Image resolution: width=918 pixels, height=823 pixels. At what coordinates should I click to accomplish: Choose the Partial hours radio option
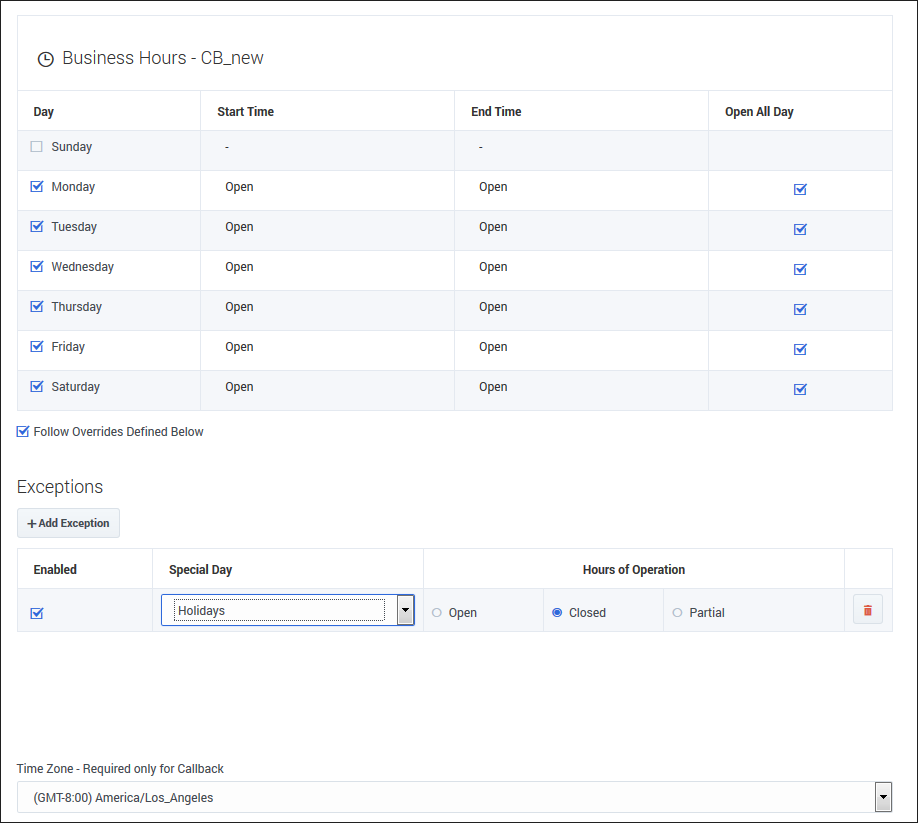(x=677, y=613)
